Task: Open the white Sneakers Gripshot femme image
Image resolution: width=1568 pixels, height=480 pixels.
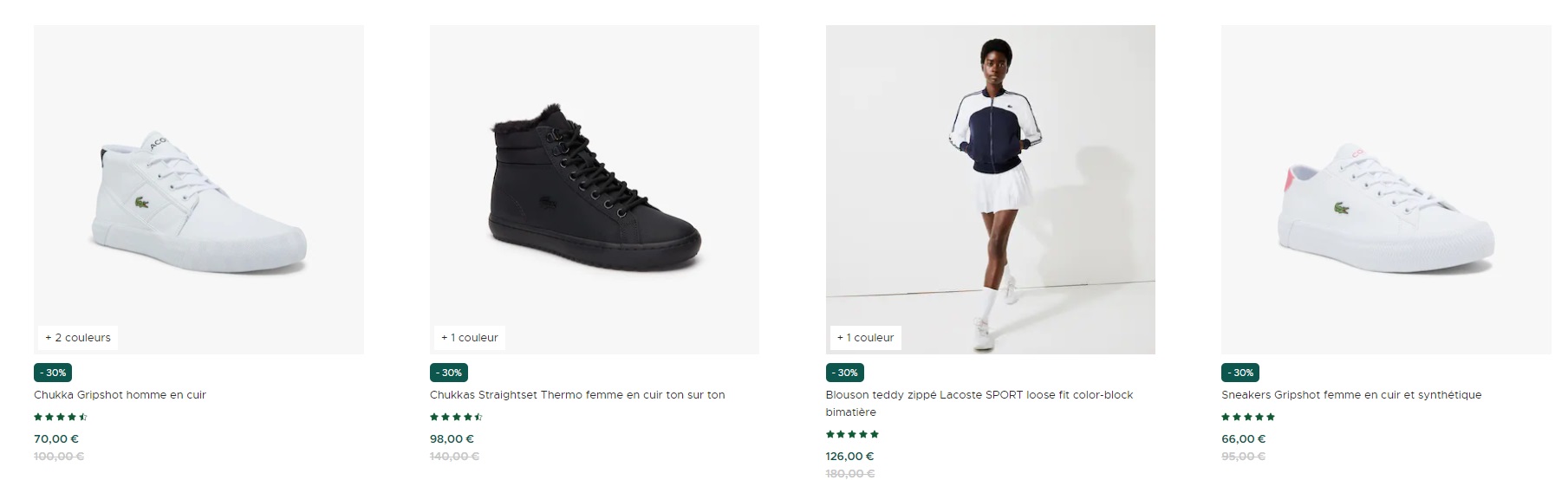Action: [1386, 190]
